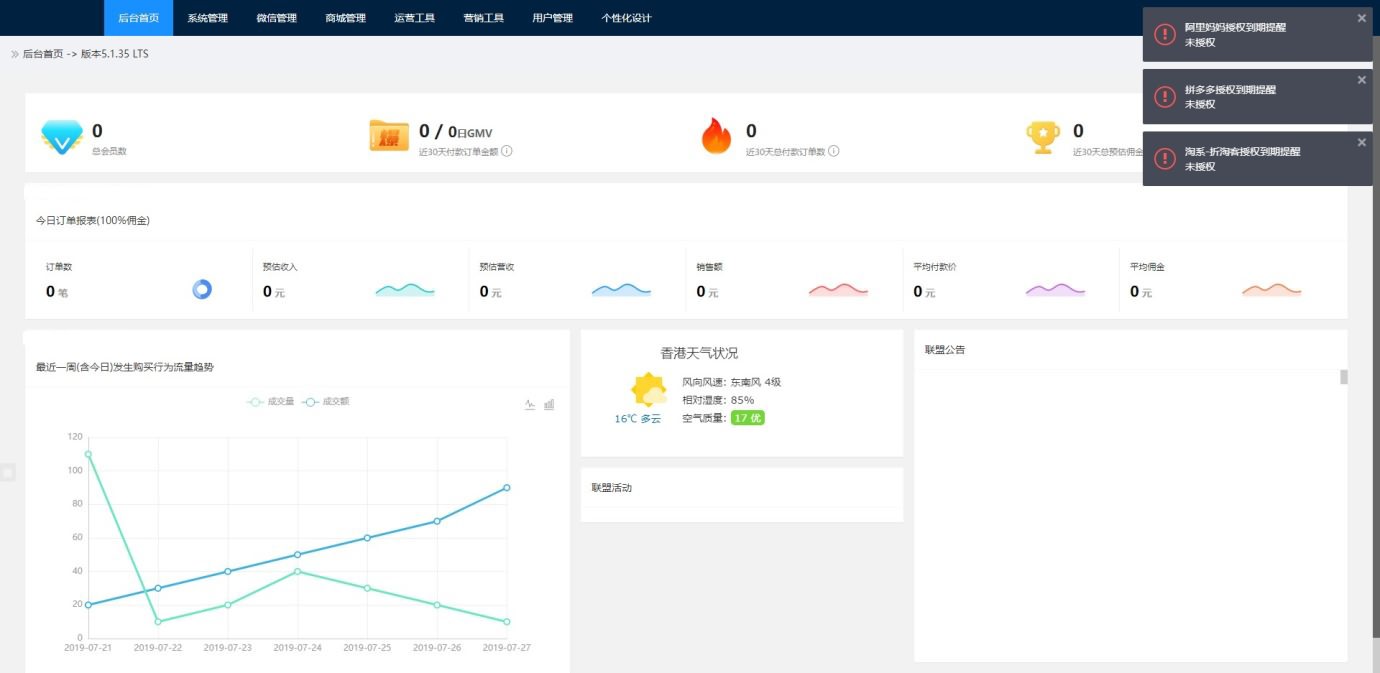1380x673 pixels.
Task: Click the 淘系-折淘客 warning exclamation icon
Action: 1164,158
